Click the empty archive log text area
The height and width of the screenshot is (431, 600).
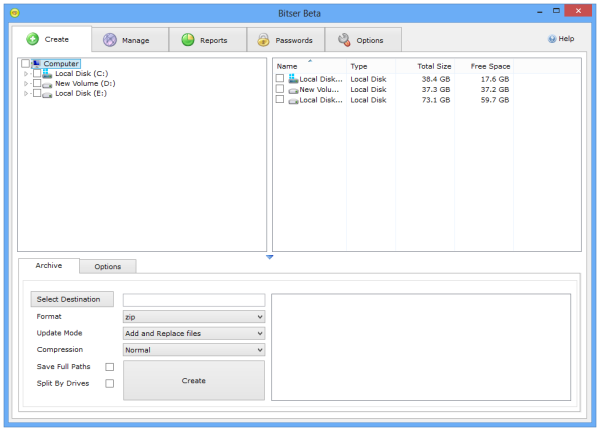(421, 347)
